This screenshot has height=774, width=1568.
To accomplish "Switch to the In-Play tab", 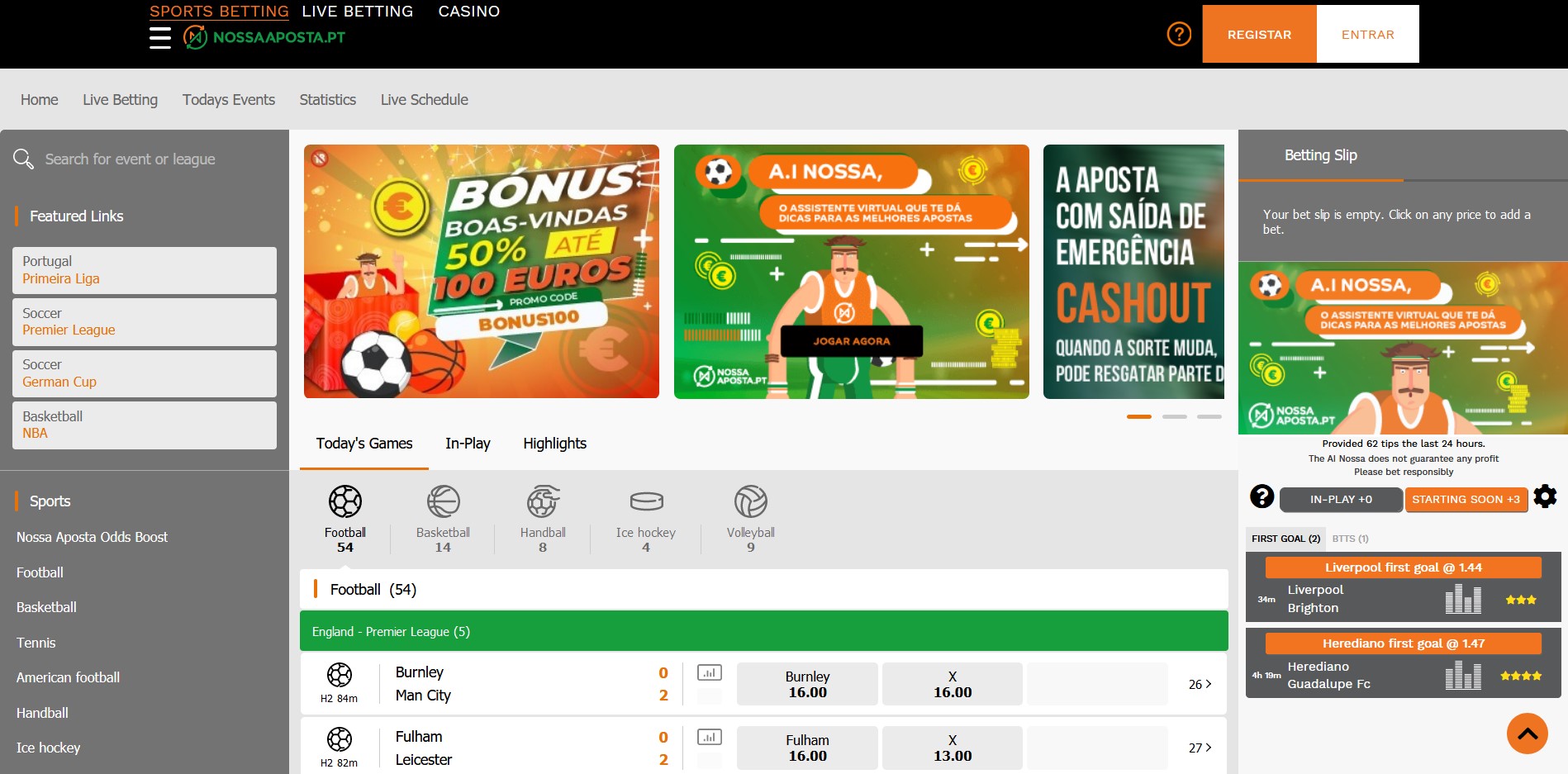I will (468, 444).
